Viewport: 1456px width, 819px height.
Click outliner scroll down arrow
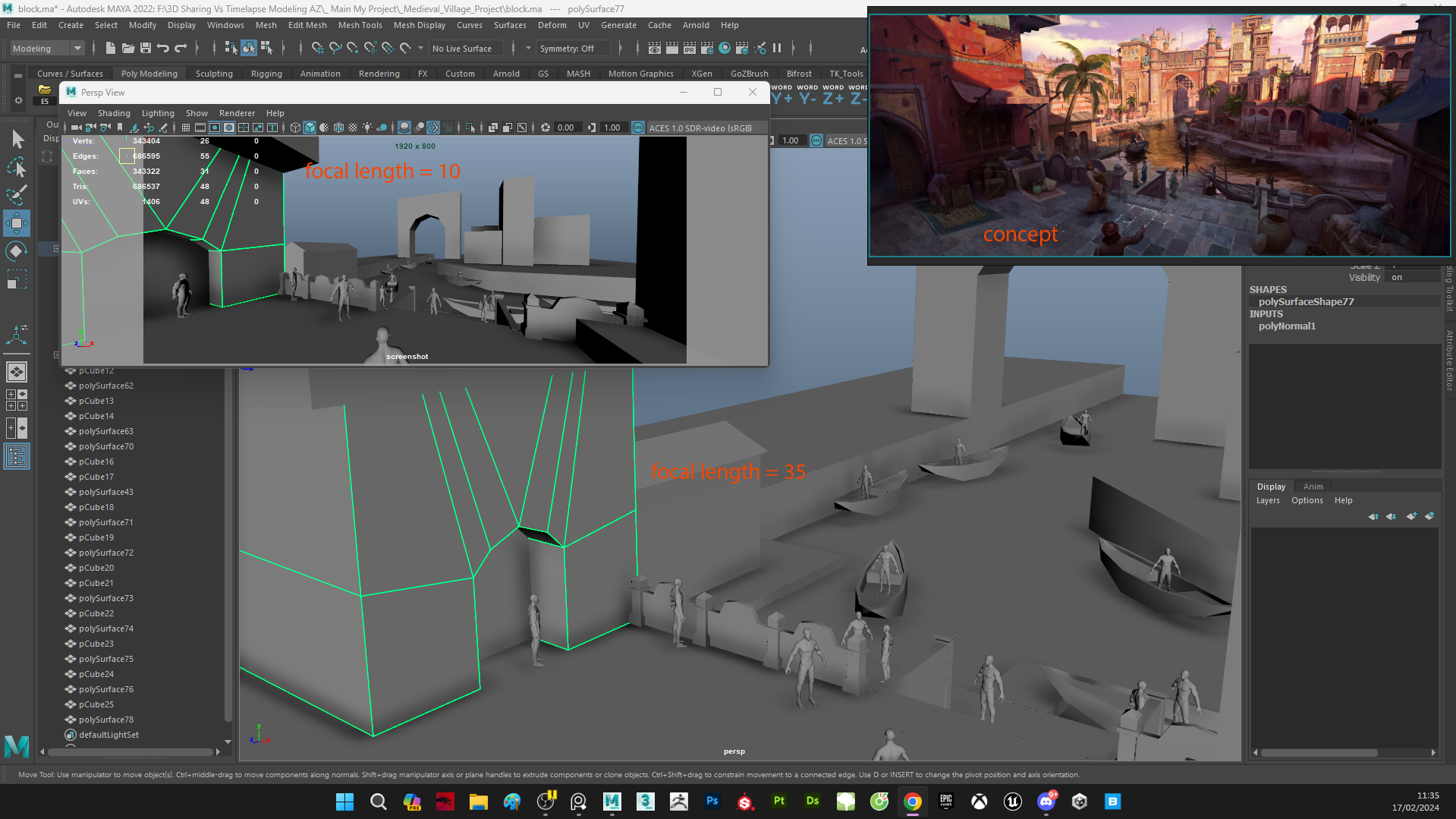[x=228, y=742]
